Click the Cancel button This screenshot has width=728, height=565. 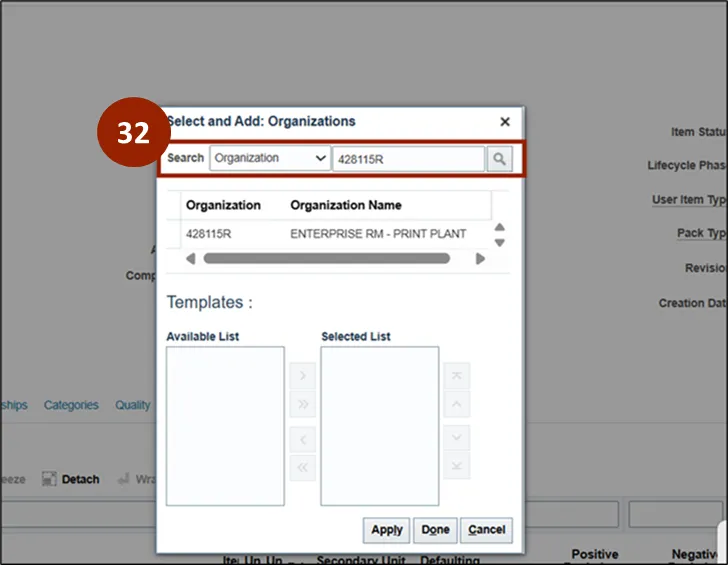pyautogui.click(x=486, y=530)
